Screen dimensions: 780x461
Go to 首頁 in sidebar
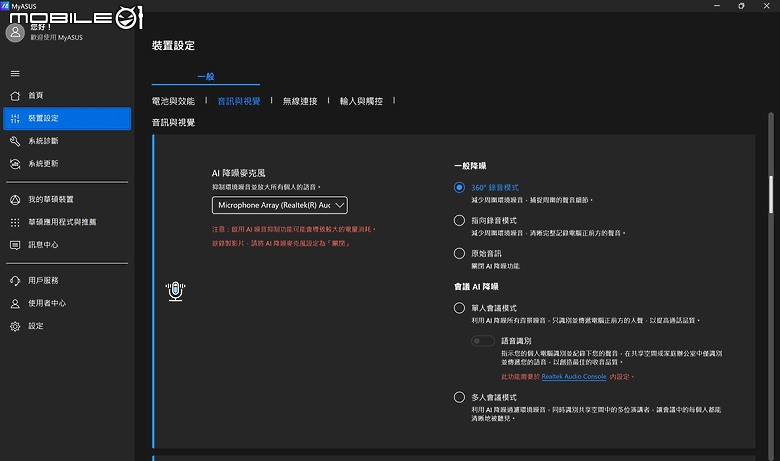click(67, 95)
